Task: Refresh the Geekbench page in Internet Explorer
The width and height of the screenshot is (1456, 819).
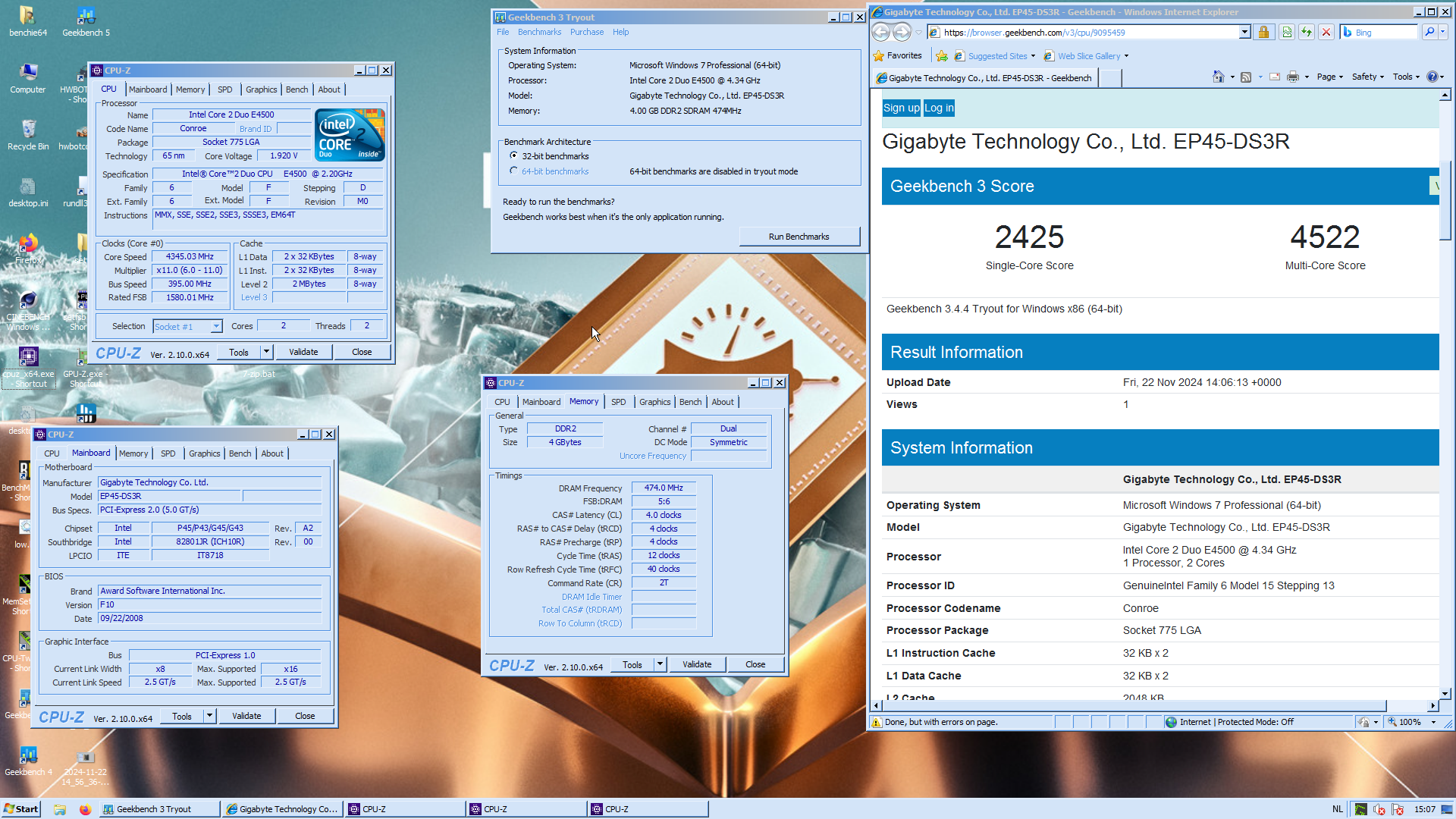Action: pos(1307,32)
